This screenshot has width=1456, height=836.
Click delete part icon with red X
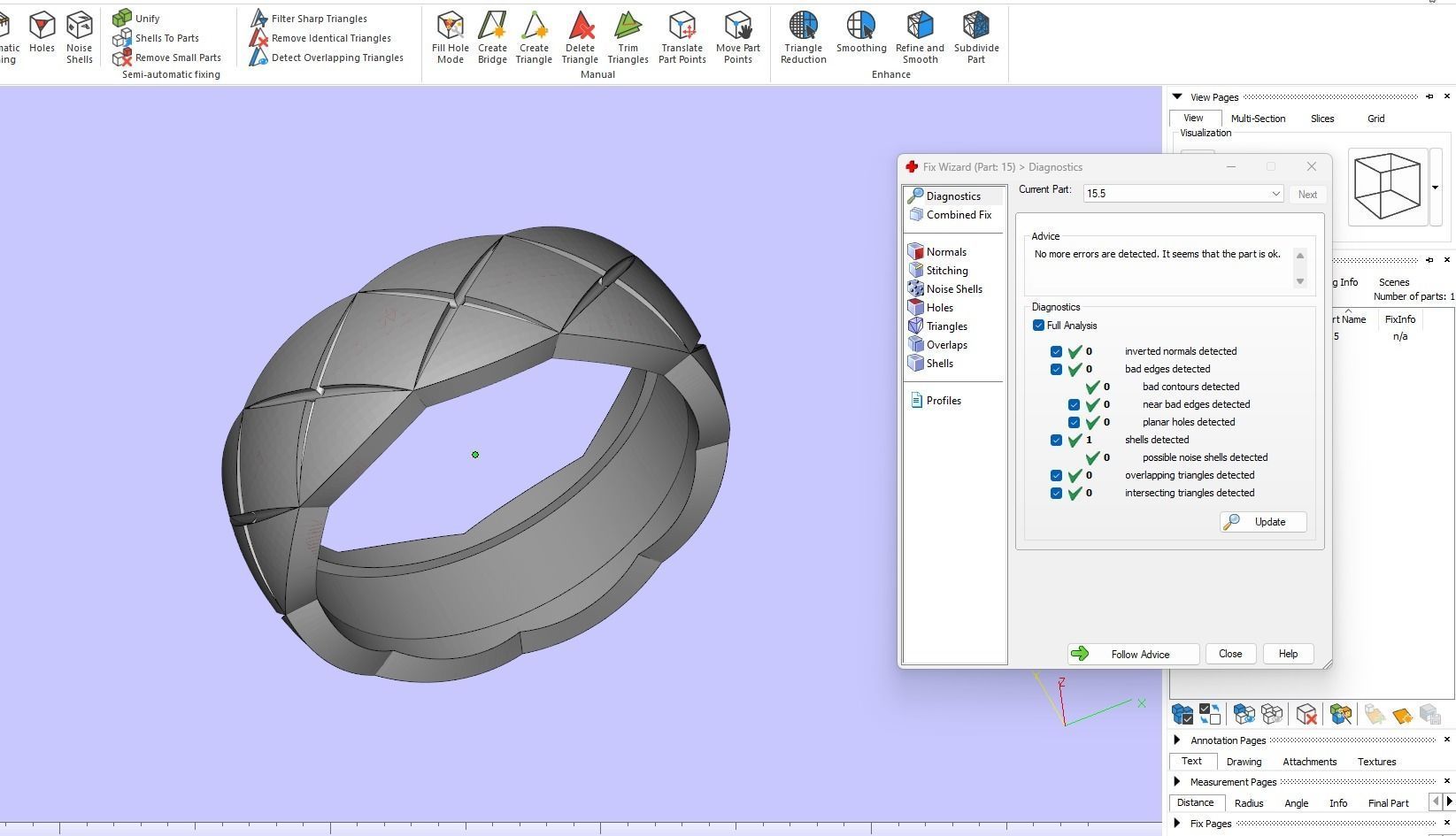point(1306,713)
